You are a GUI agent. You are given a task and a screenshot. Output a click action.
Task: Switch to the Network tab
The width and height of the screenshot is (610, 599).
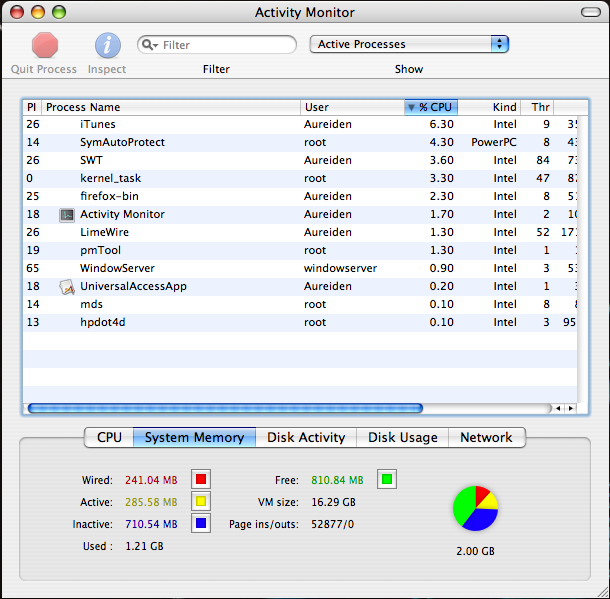pos(487,438)
